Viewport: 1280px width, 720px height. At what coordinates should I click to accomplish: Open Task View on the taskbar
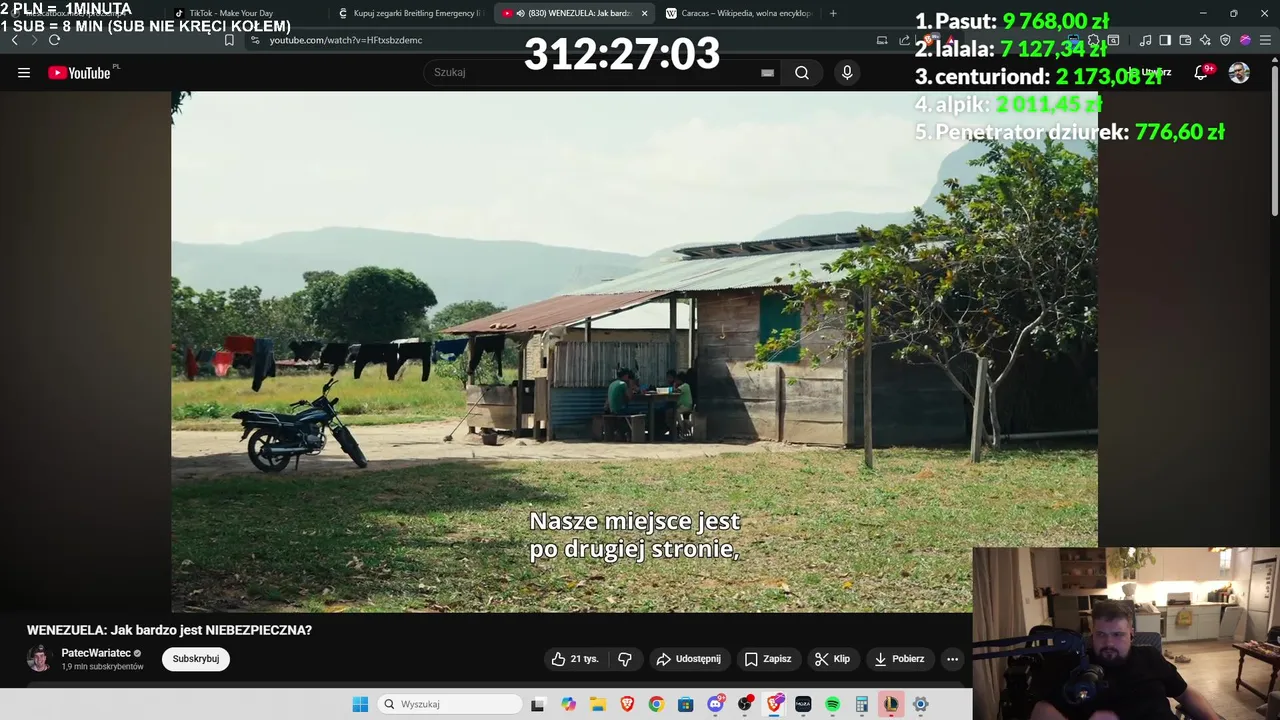[x=537, y=704]
